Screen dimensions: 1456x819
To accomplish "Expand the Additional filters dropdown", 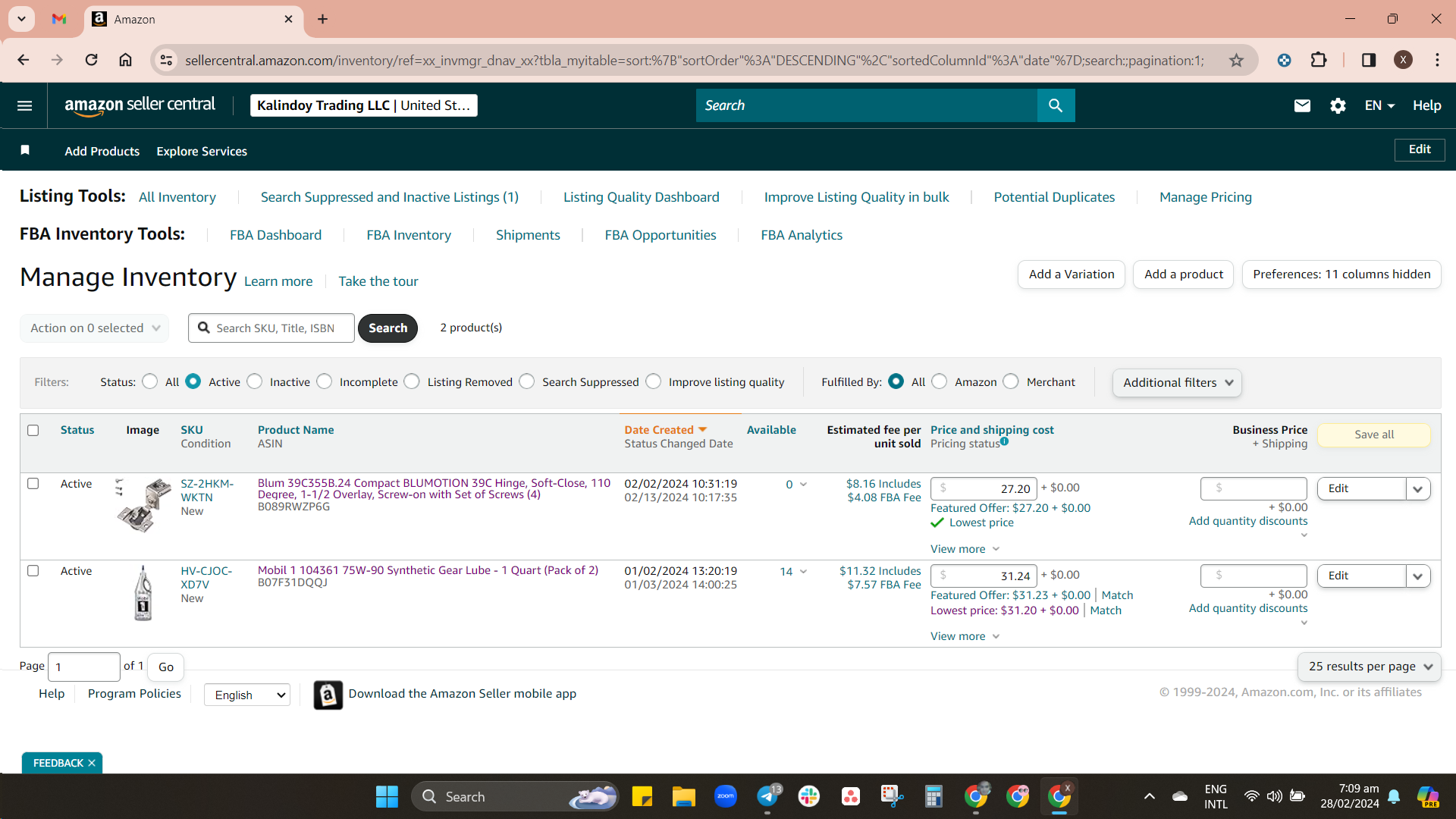I will click(x=1177, y=383).
